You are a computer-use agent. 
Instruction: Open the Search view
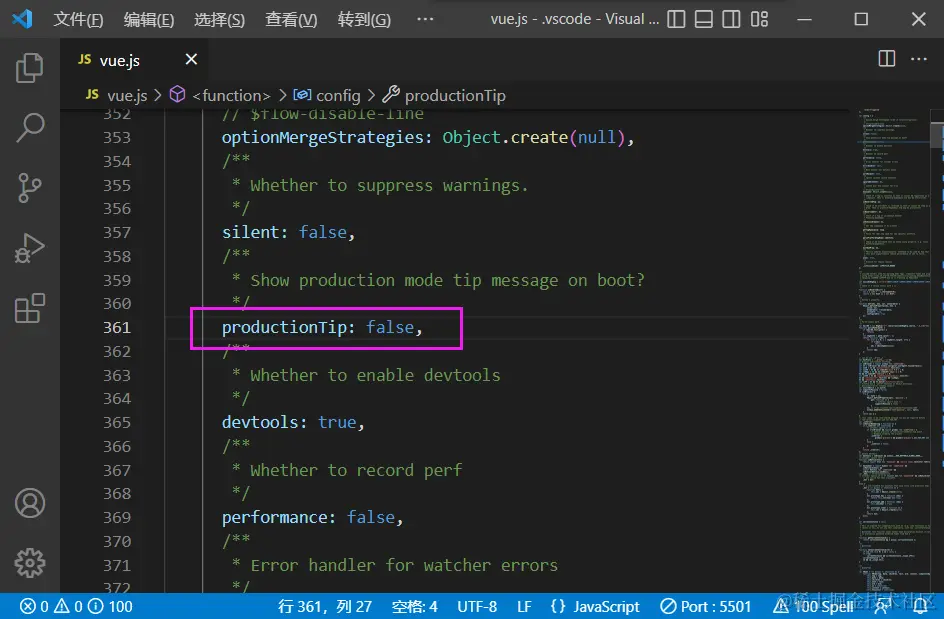coord(30,128)
